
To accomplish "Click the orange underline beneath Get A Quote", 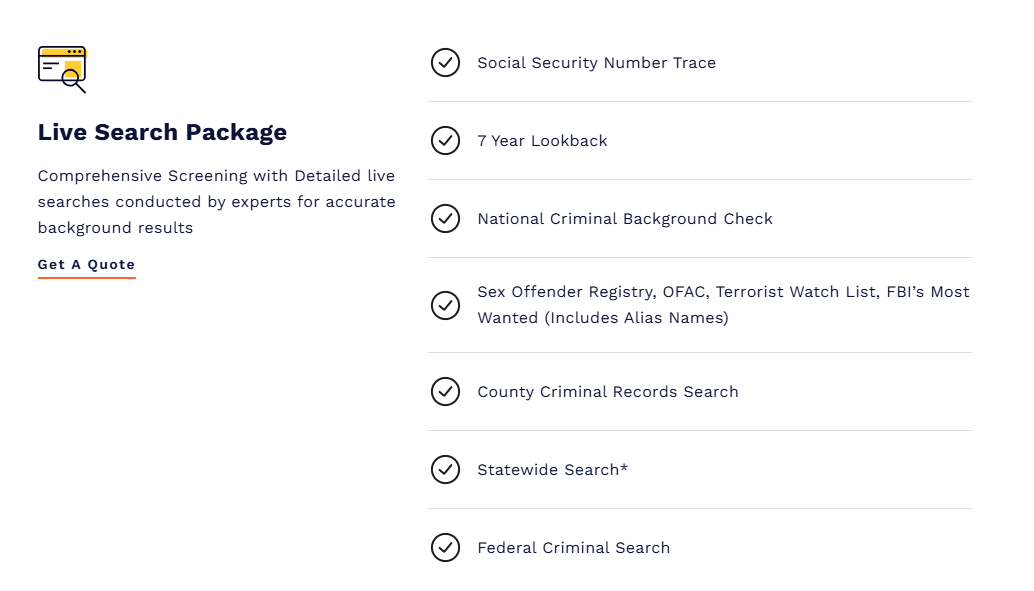I will coord(86,278).
